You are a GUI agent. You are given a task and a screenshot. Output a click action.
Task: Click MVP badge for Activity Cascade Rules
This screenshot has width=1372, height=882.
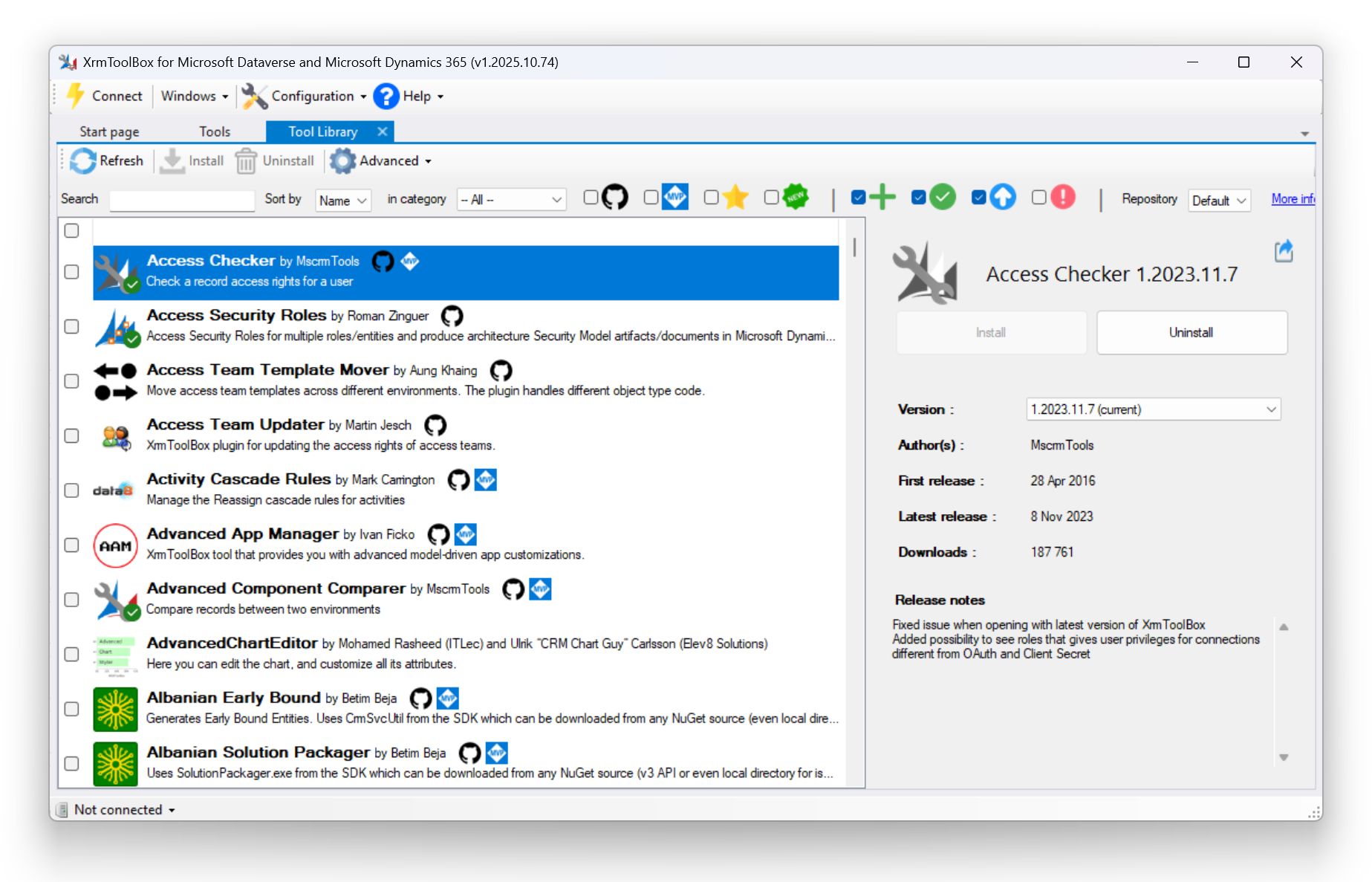pos(486,479)
